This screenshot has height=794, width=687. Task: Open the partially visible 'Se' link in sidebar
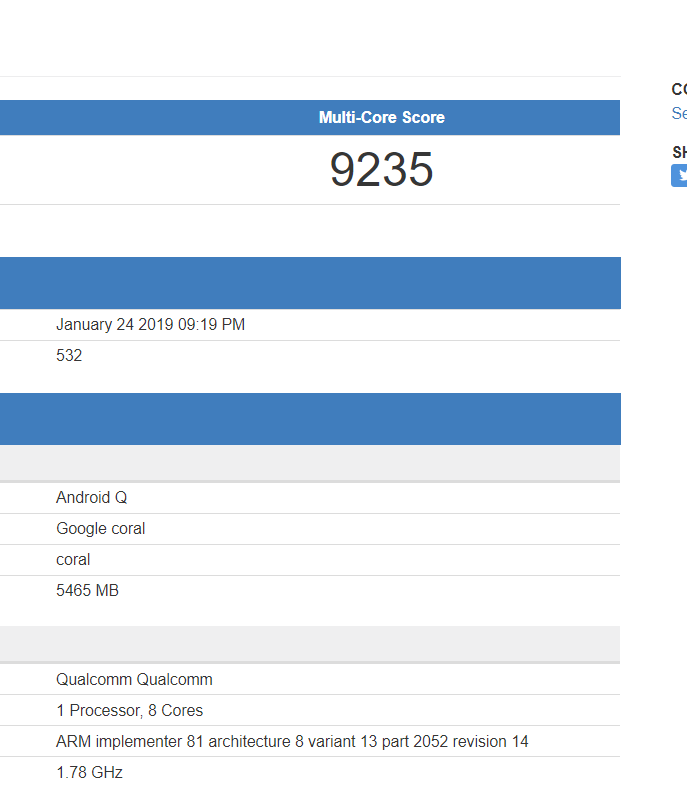679,114
